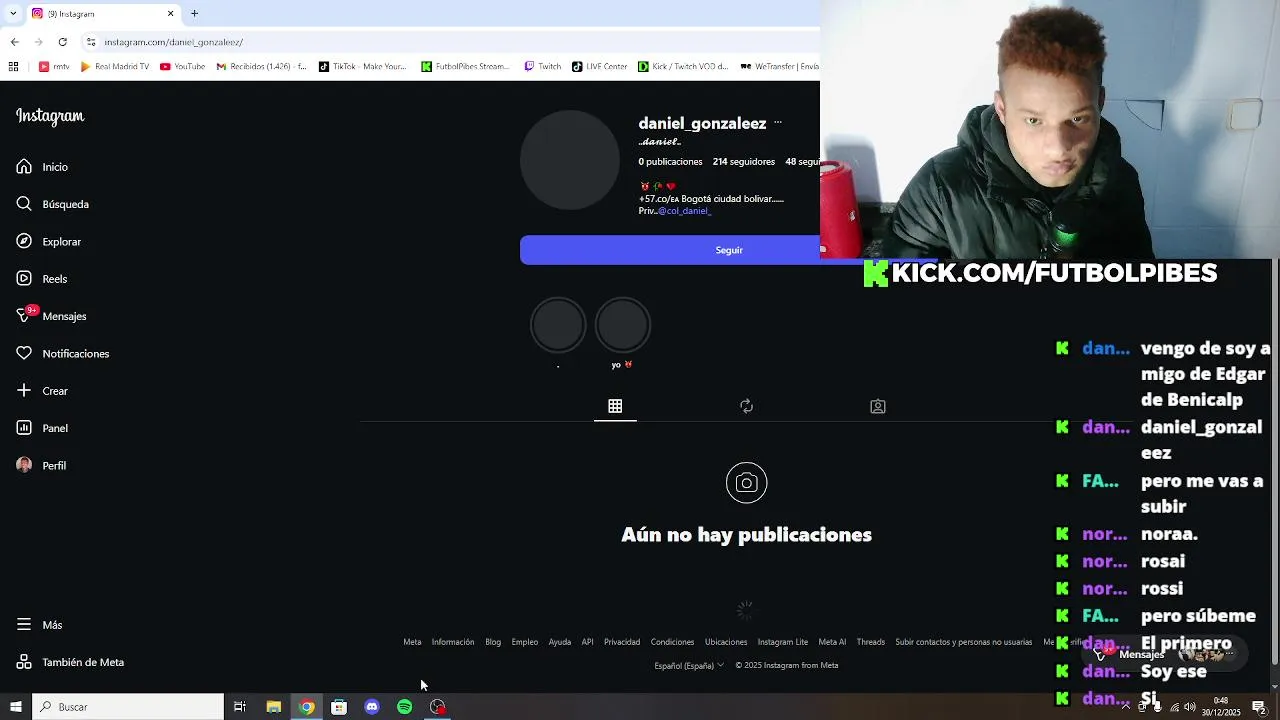Click the Instagram logo wordmark

50,116
